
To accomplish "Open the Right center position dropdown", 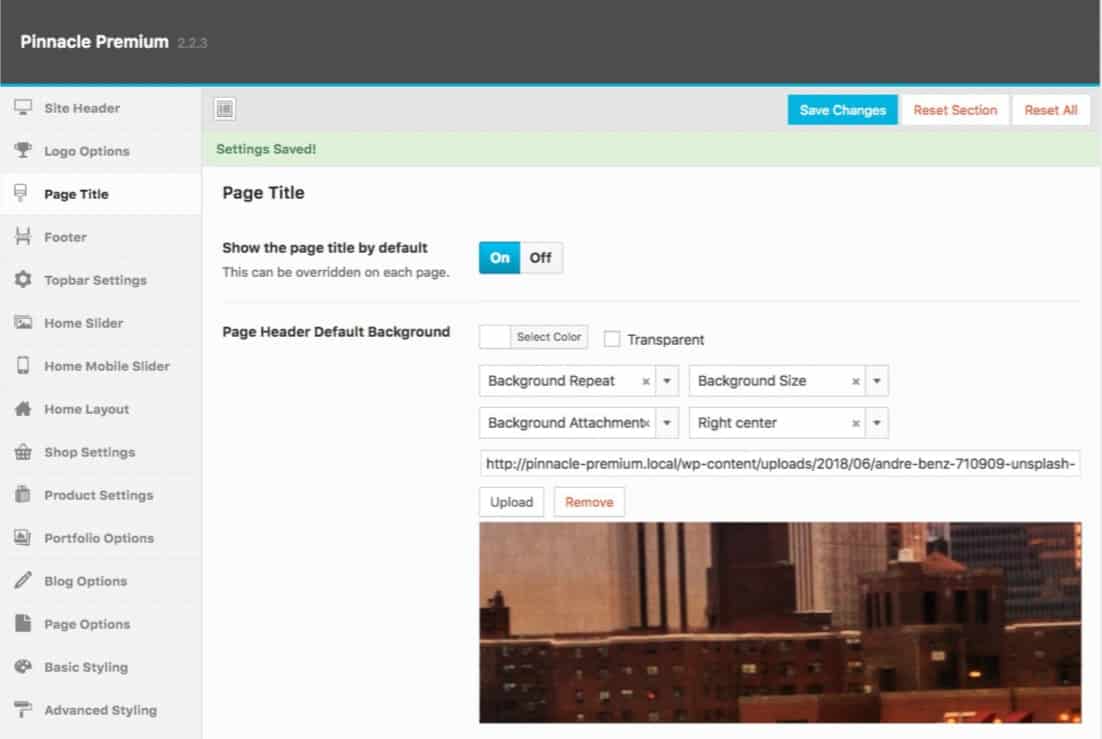I will click(876, 423).
